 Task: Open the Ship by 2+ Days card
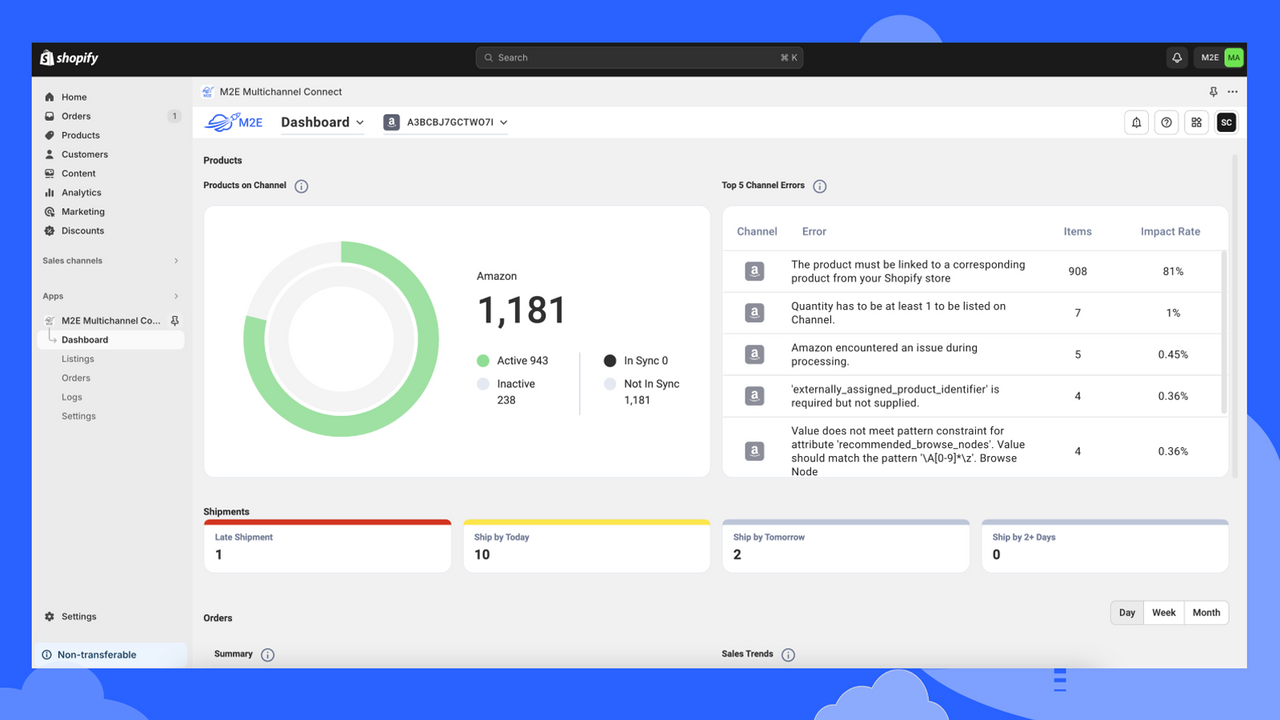[x=1105, y=546]
